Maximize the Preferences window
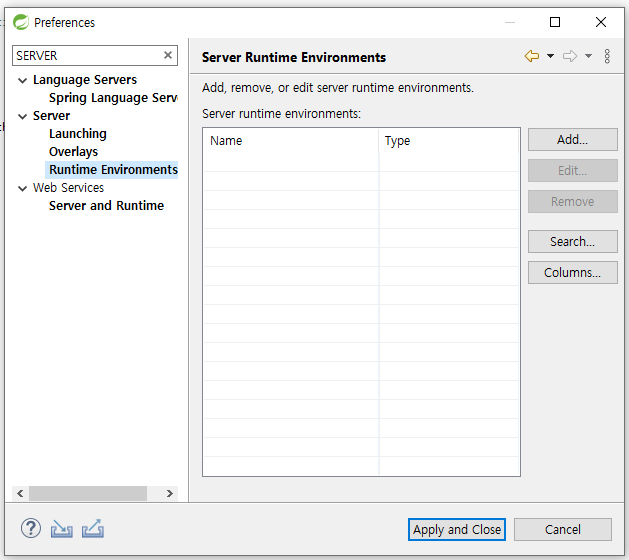 555,22
